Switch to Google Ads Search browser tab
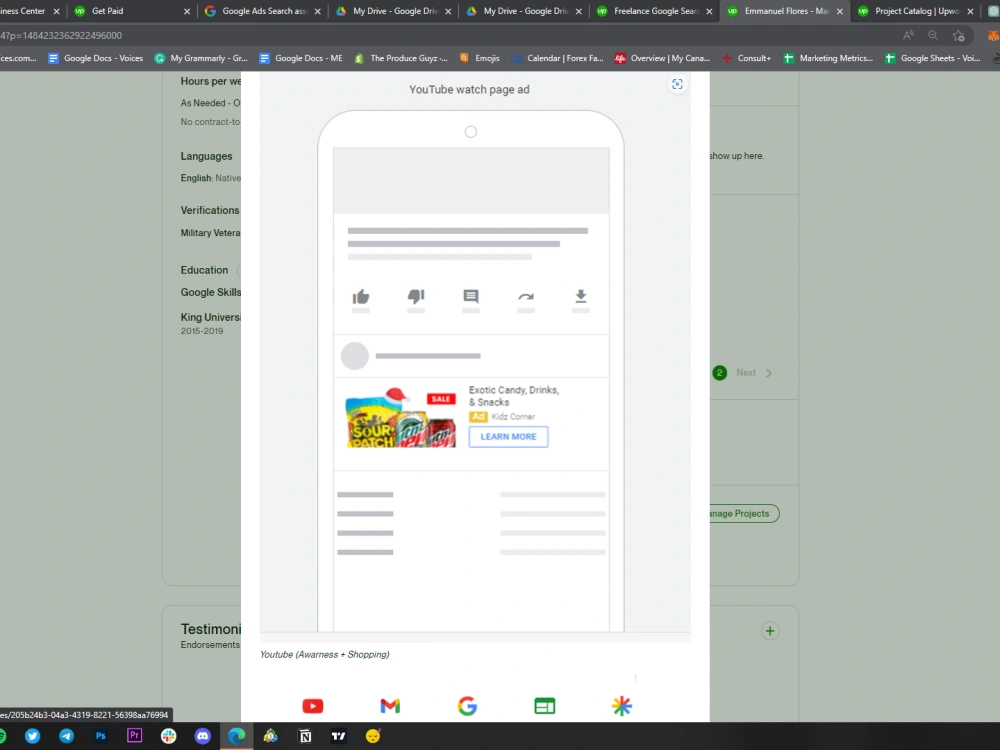The width and height of the screenshot is (1000, 750). coord(265,11)
